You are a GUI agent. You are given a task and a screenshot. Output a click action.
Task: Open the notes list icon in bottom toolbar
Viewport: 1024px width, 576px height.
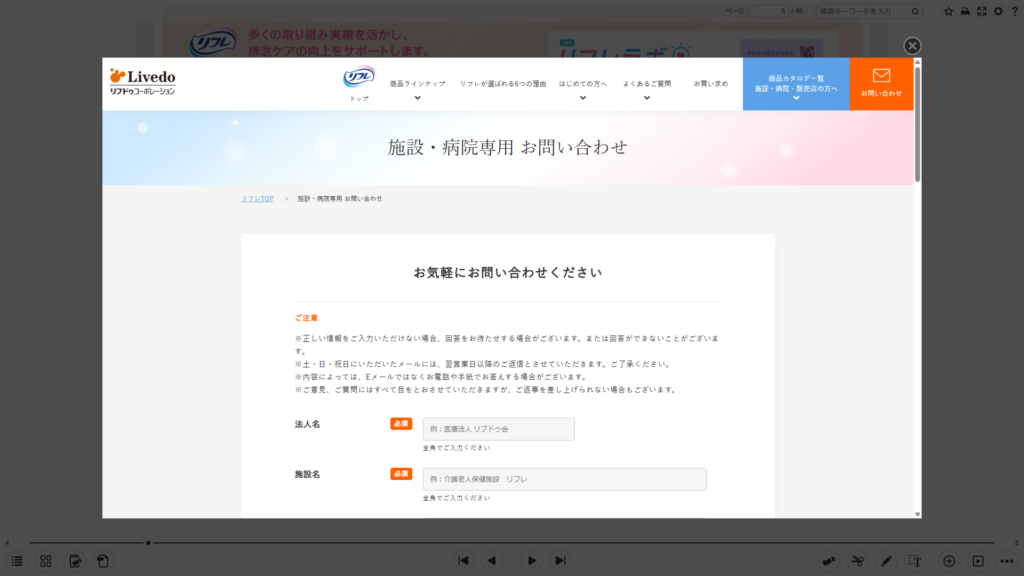[75, 561]
